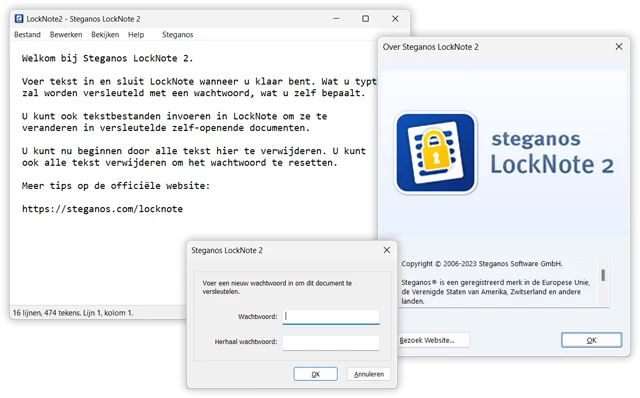Click the line starting 'Voer tekst in en sluit'

coord(199,81)
